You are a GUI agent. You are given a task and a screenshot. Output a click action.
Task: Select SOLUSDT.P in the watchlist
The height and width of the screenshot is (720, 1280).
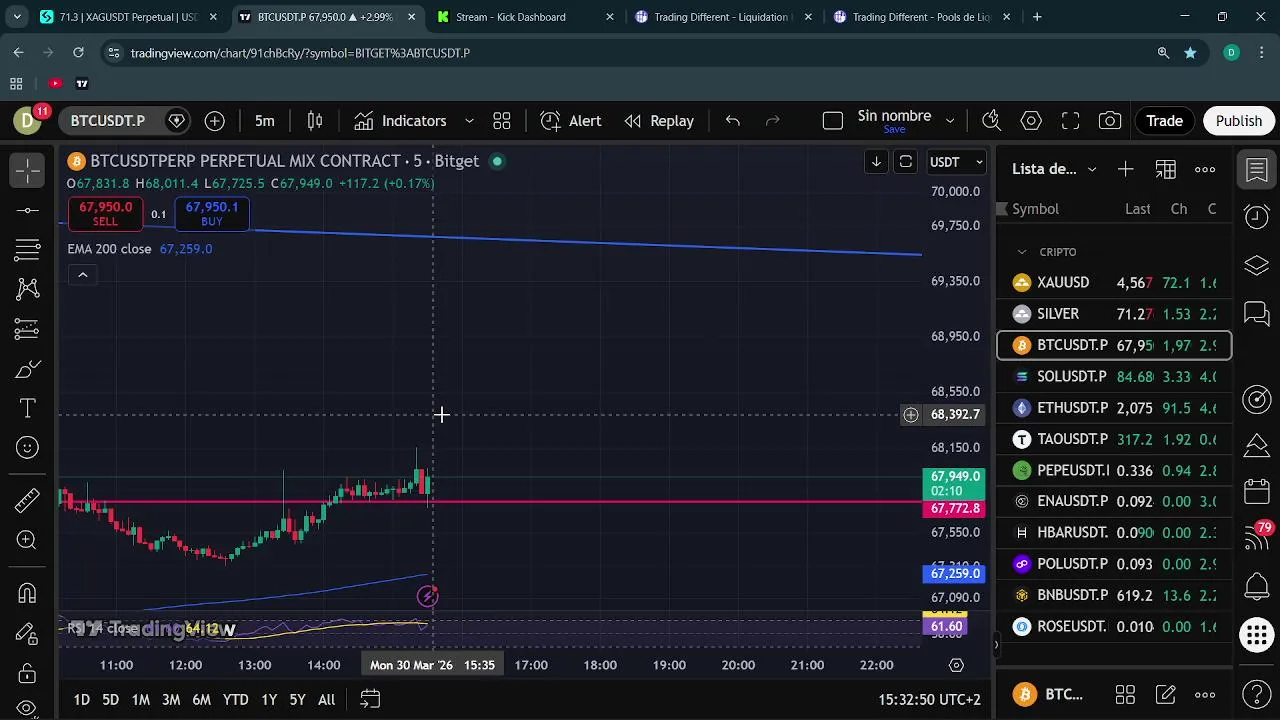(x=1114, y=377)
